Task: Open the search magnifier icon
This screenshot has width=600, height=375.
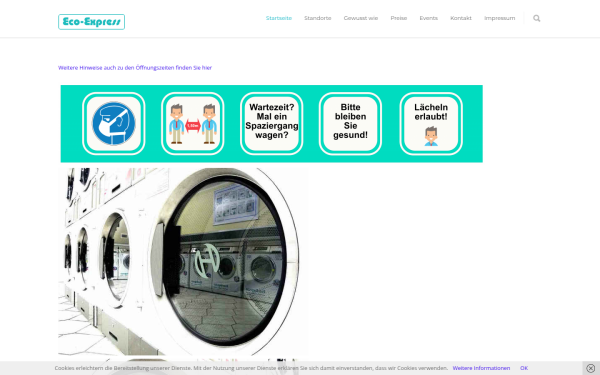Action: coord(536,18)
